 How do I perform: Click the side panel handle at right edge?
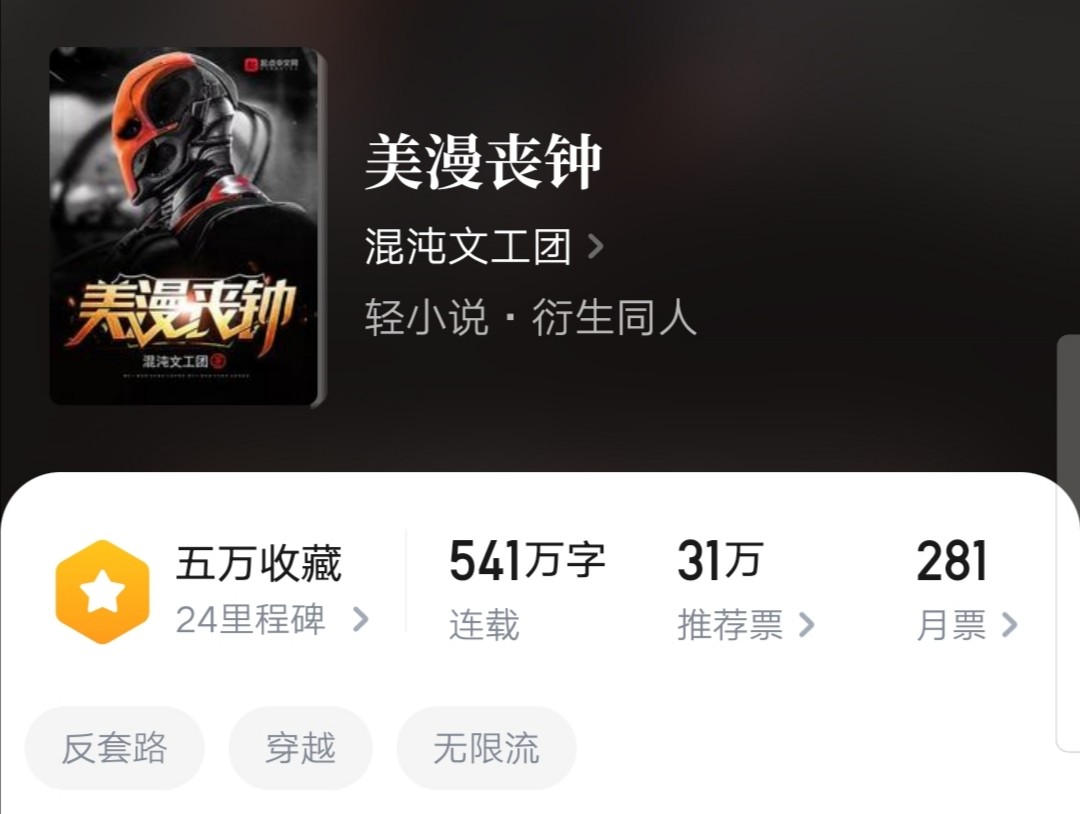click(x=1068, y=543)
